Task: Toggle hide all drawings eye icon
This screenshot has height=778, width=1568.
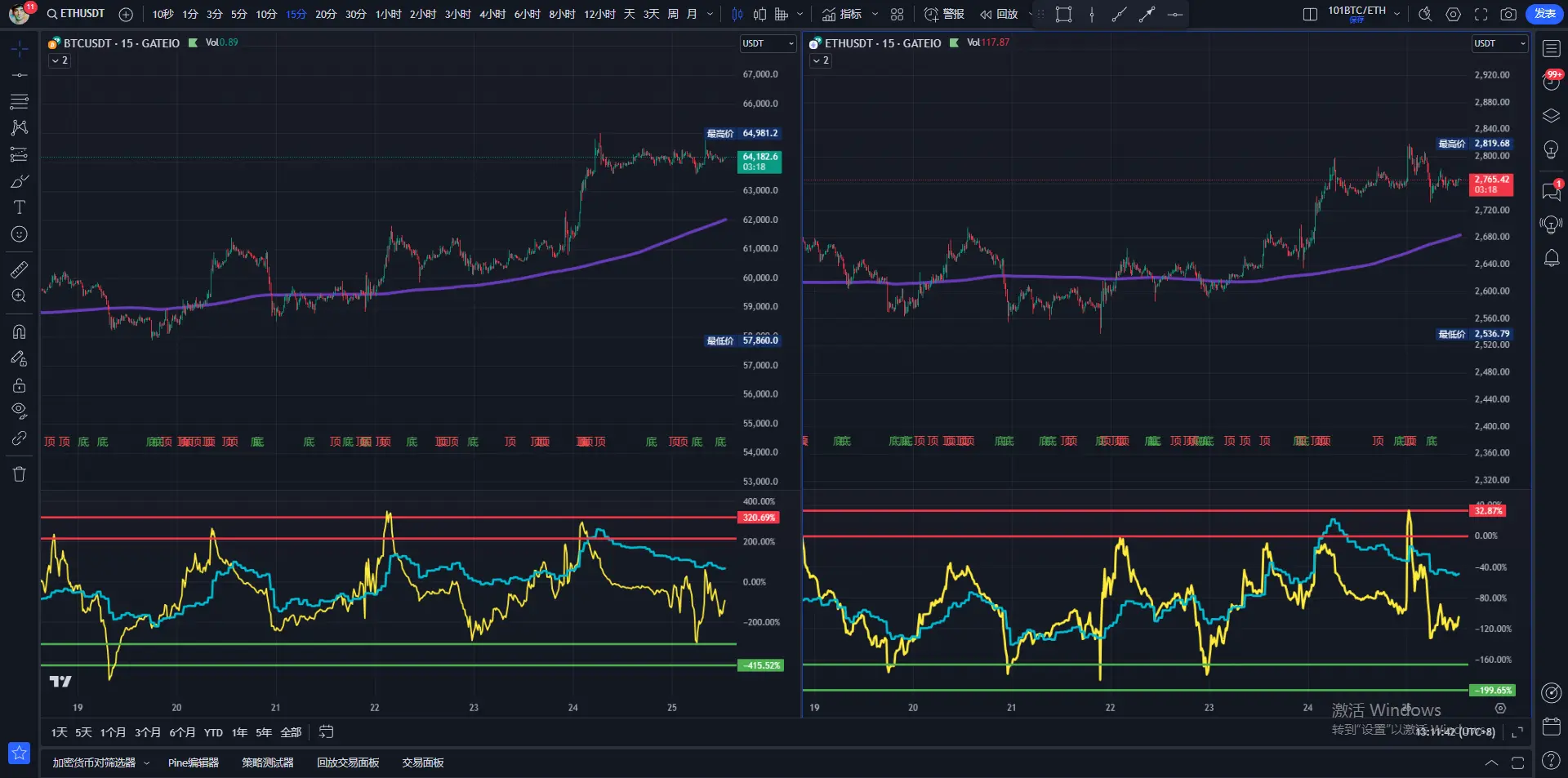Action: (19, 411)
